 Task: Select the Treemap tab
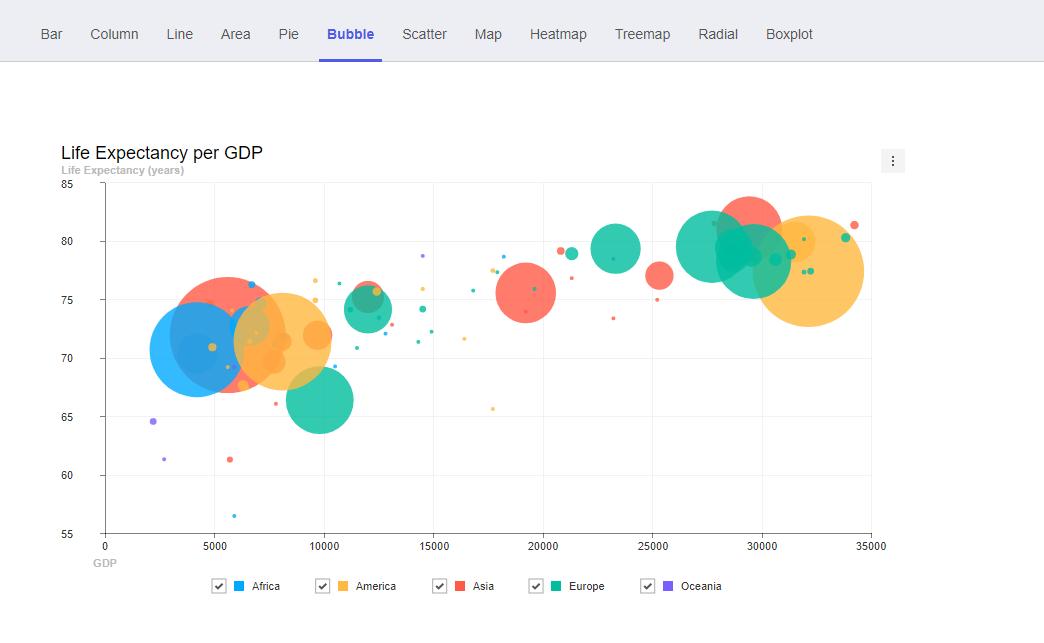642,34
